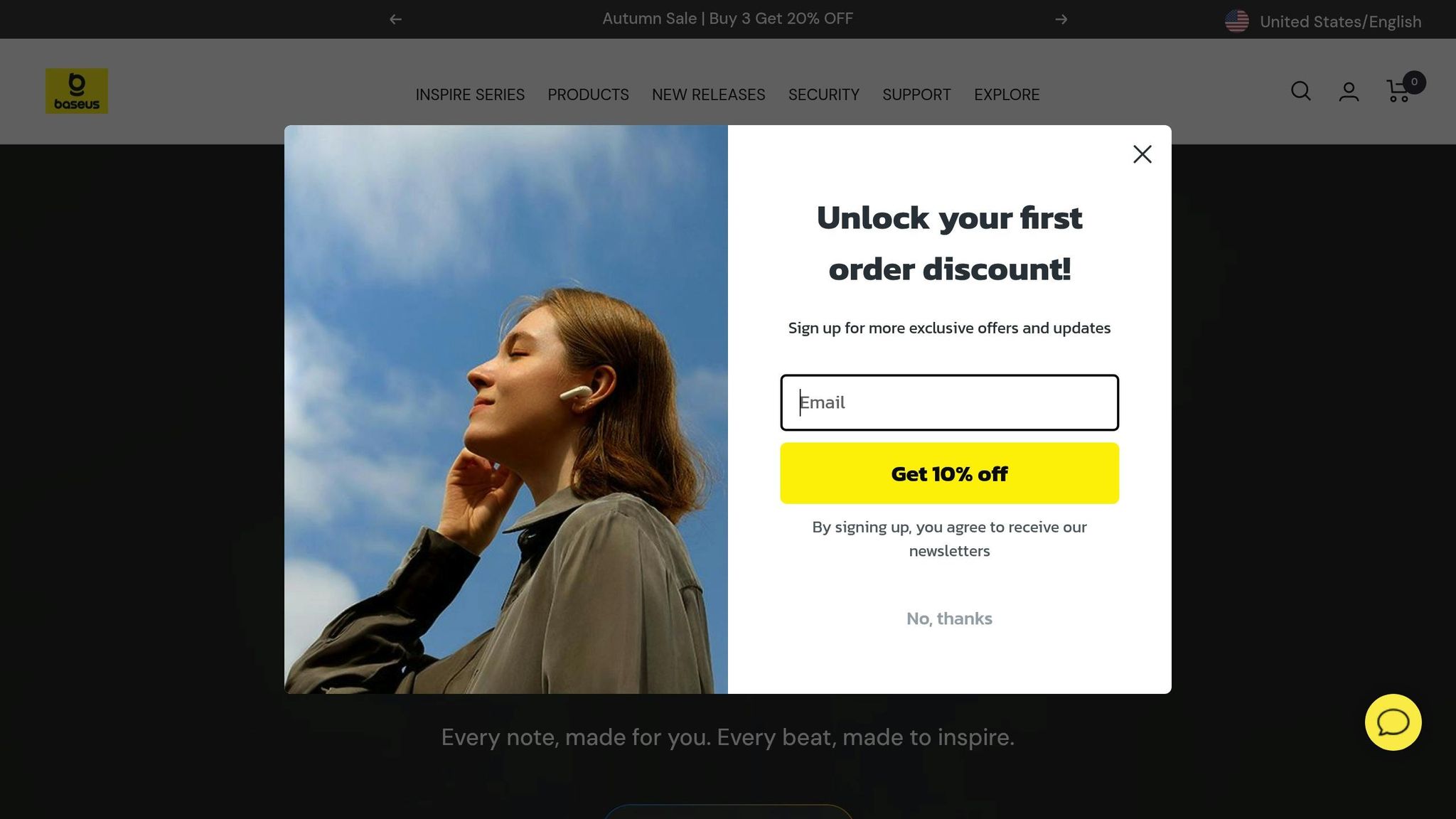This screenshot has width=1456, height=819.
Task: Close the discount popup with X icon
Action: [x=1142, y=154]
